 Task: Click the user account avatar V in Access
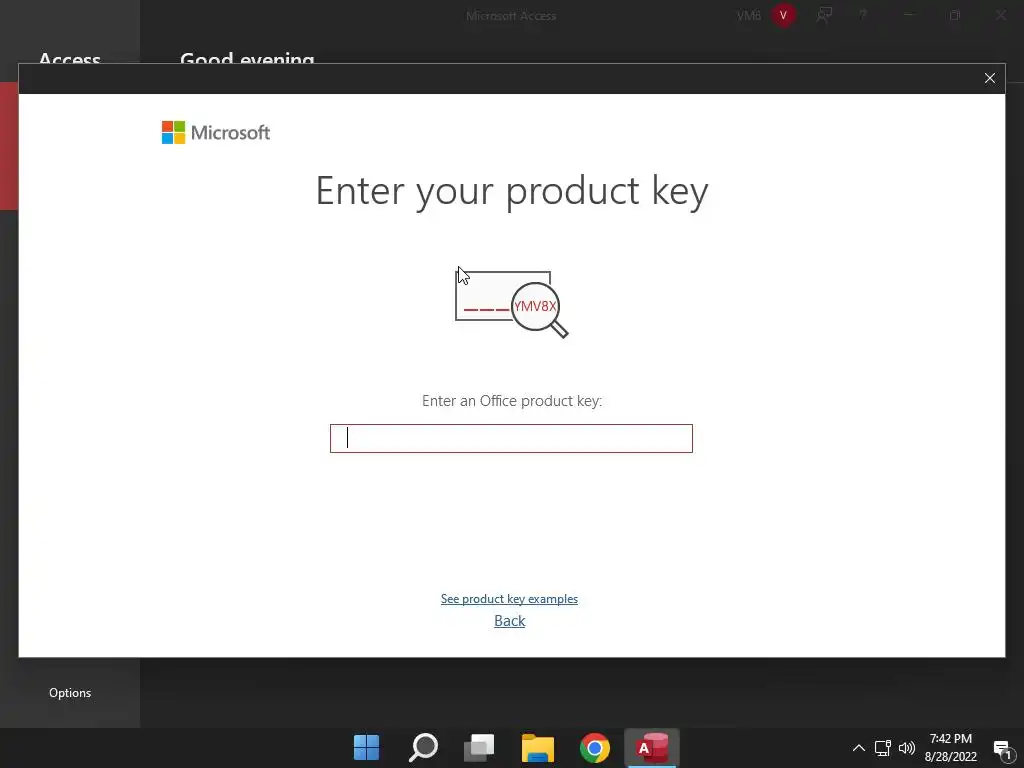click(x=783, y=15)
